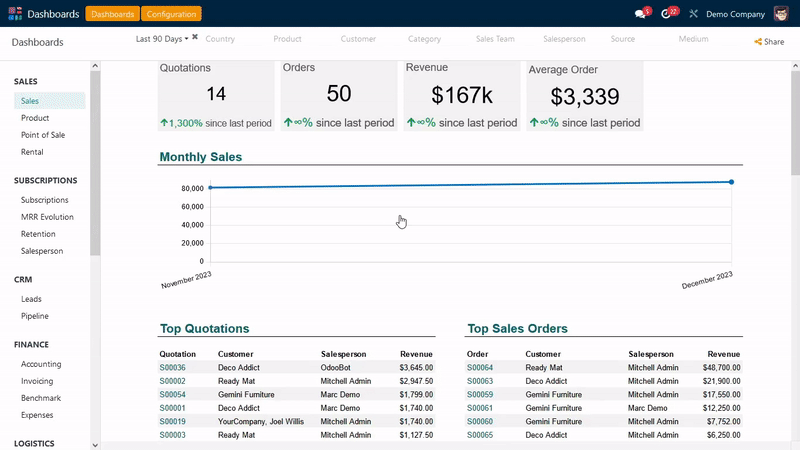Open the Country filter dropdown
This screenshot has height=450, width=800.
tap(220, 39)
